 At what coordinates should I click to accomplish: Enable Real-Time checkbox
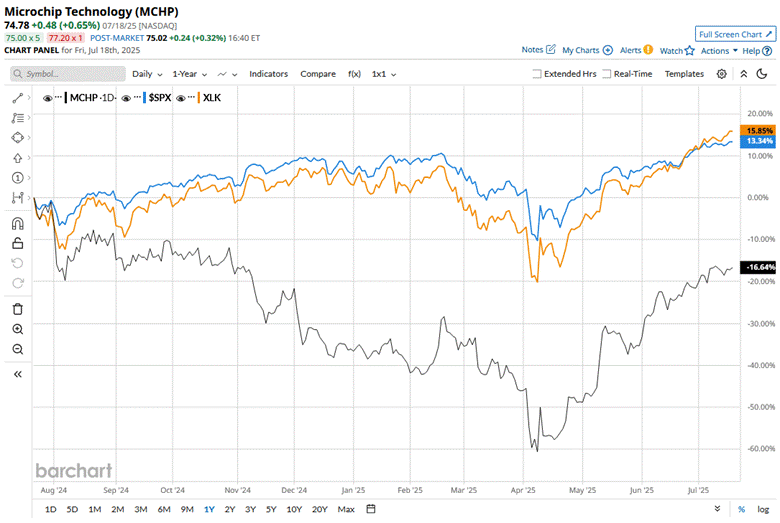click(606, 74)
